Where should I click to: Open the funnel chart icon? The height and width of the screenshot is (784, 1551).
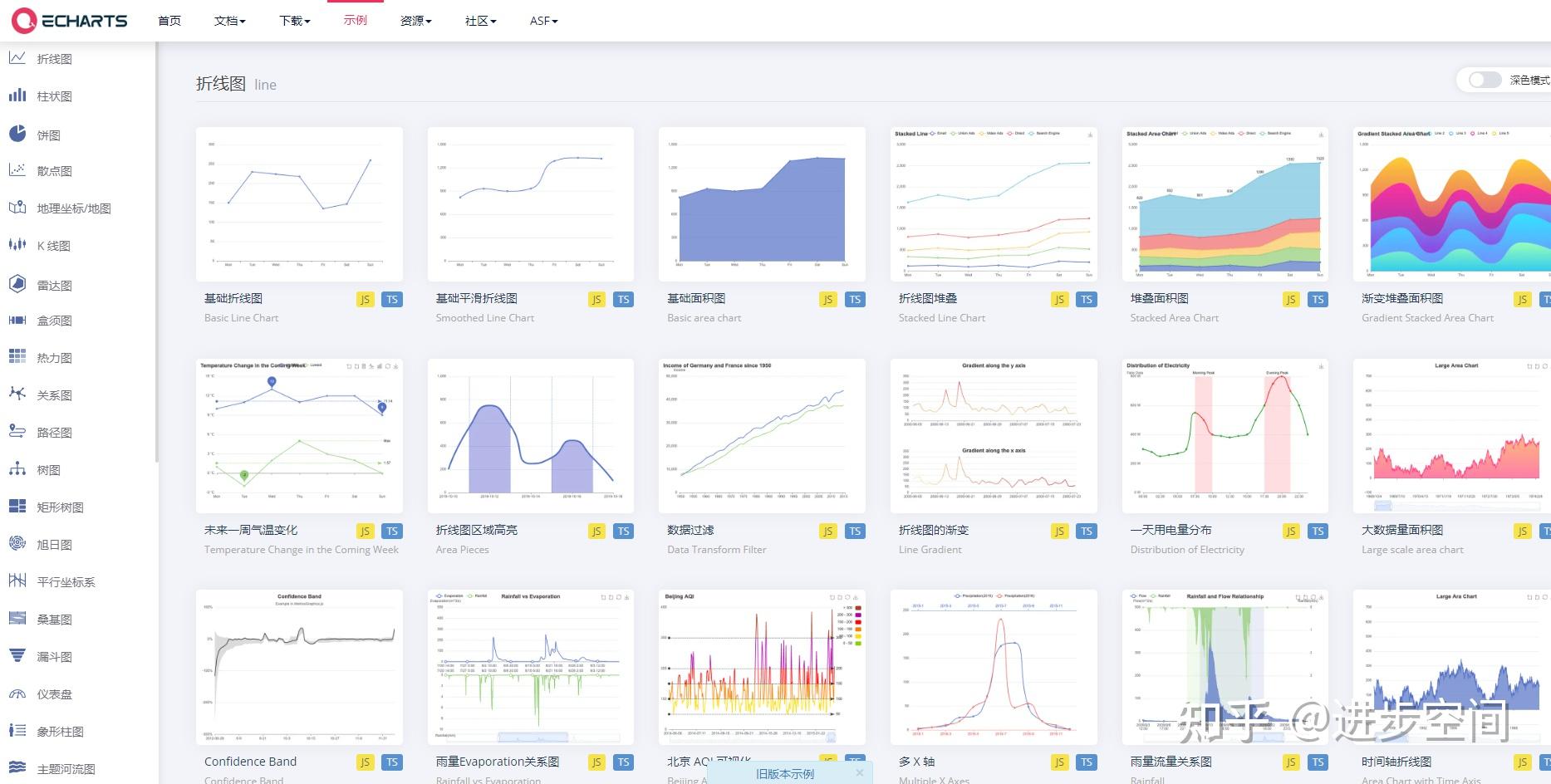pyautogui.click(x=17, y=656)
